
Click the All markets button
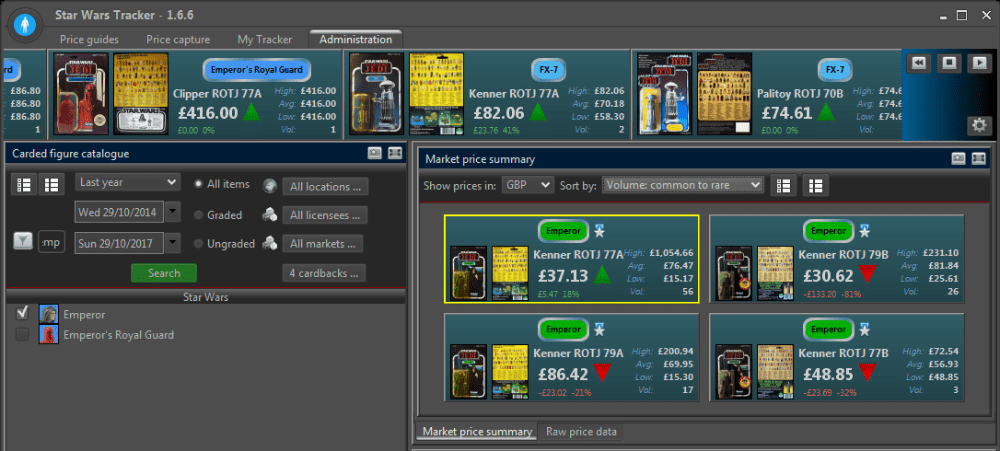point(323,244)
